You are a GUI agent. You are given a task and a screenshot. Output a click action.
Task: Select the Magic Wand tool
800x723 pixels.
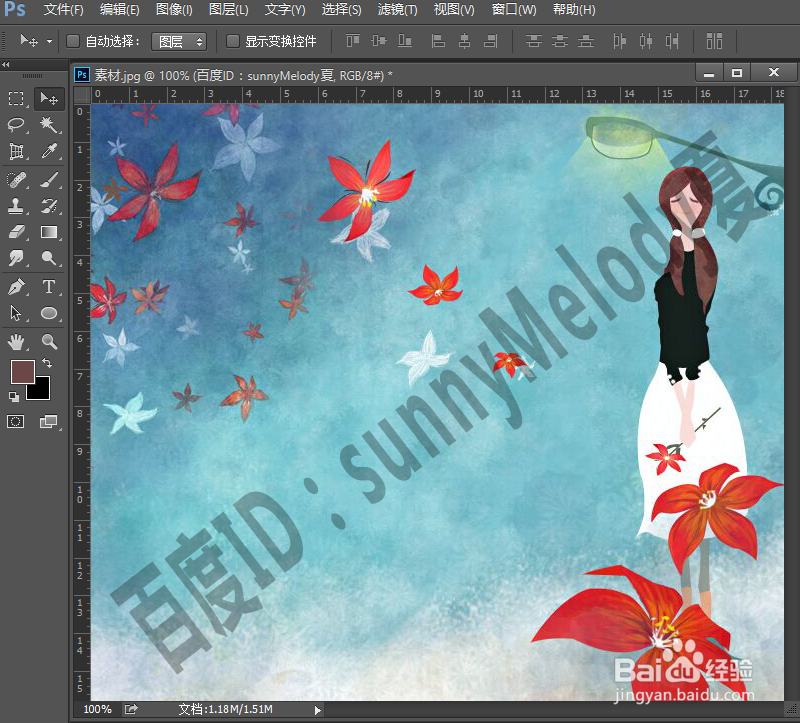(x=49, y=124)
